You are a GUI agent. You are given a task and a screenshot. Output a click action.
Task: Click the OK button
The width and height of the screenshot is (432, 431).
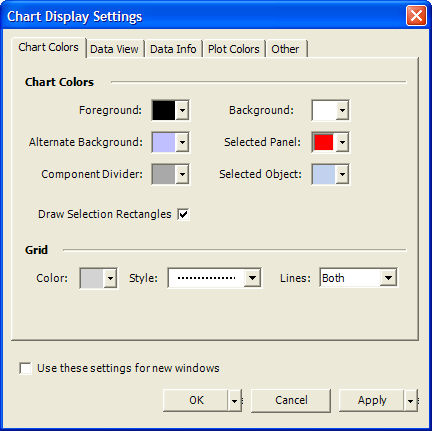196,400
